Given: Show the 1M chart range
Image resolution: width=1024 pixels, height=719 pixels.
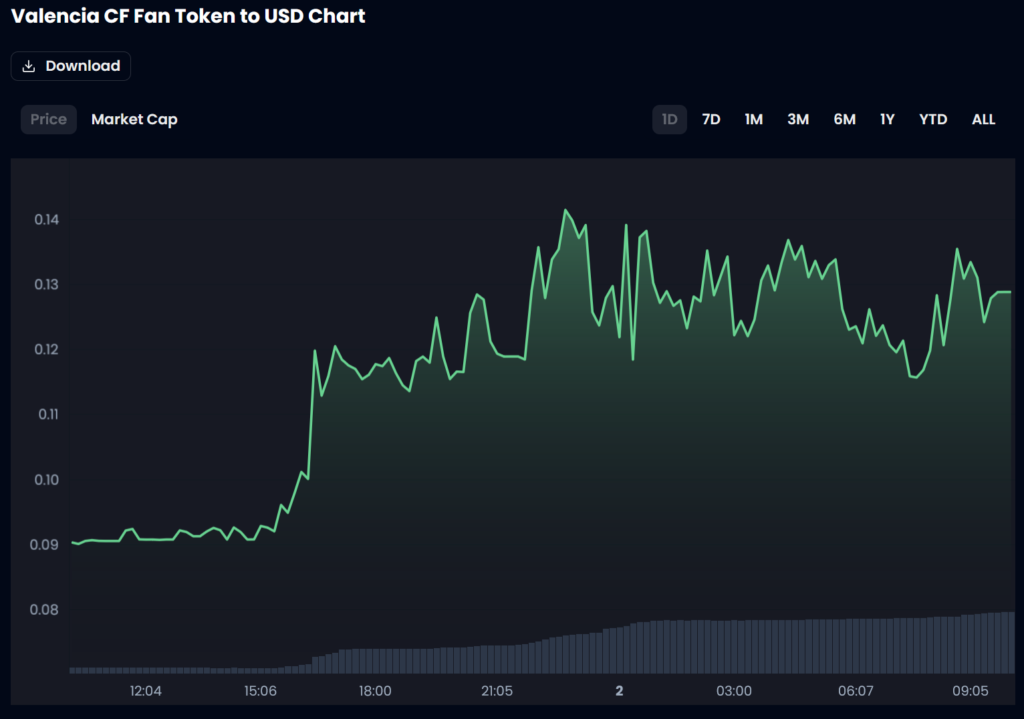Looking at the screenshot, I should pos(753,119).
